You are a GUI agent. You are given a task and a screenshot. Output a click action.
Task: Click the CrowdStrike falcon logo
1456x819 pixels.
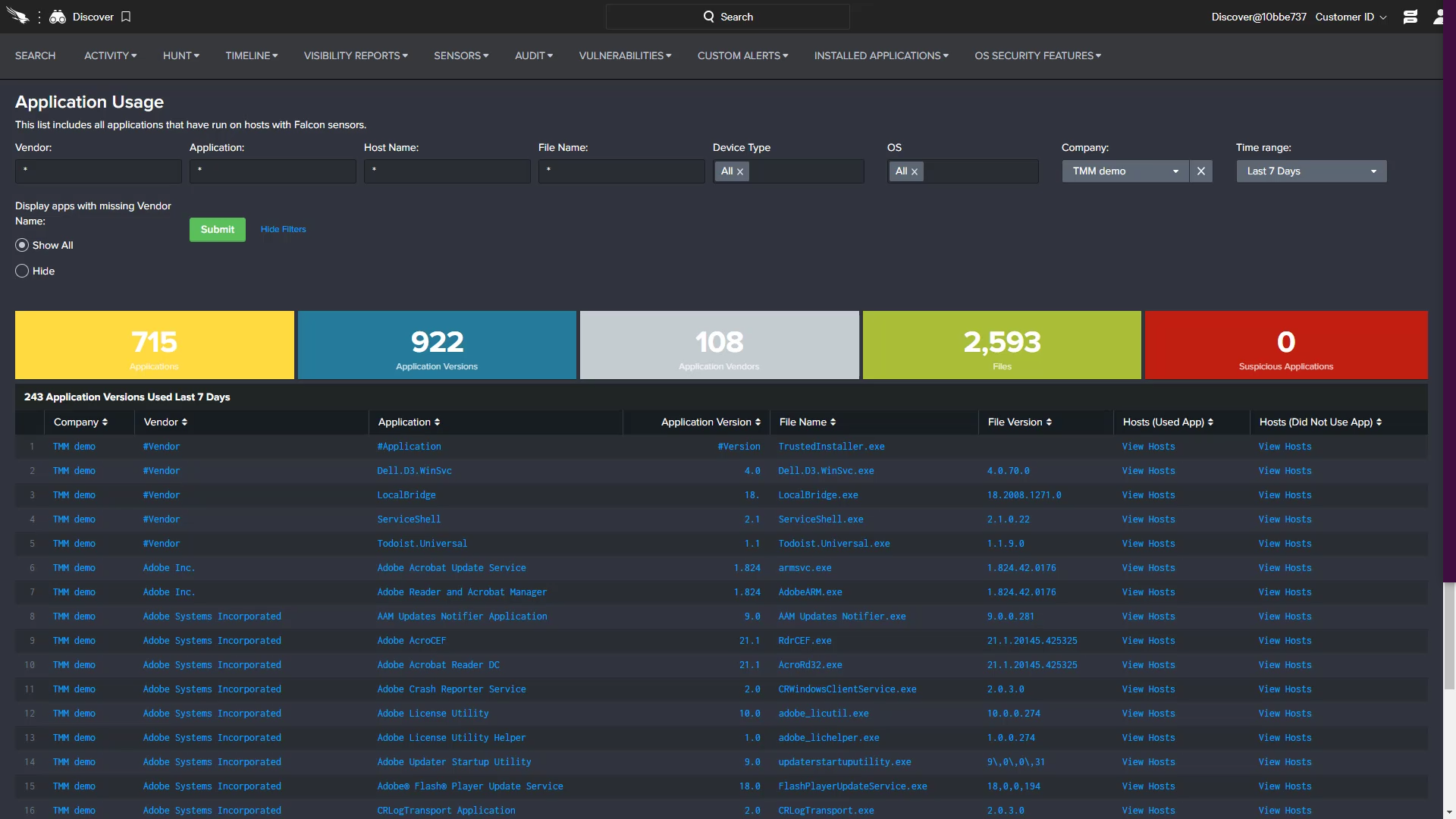tap(17, 16)
